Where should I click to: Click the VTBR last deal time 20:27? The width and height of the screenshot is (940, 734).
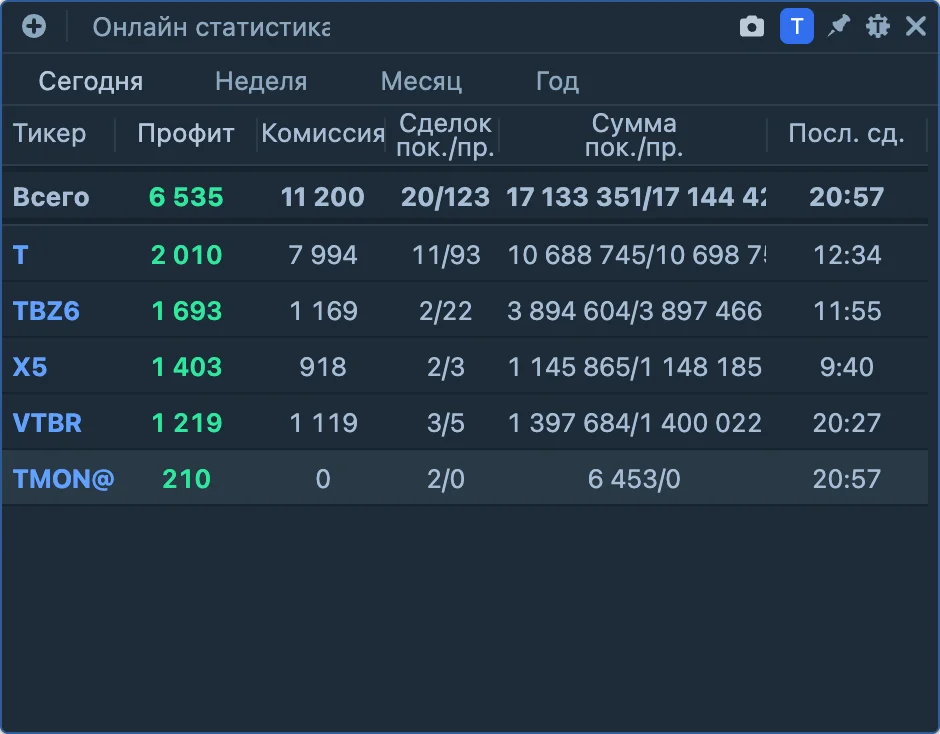(846, 423)
